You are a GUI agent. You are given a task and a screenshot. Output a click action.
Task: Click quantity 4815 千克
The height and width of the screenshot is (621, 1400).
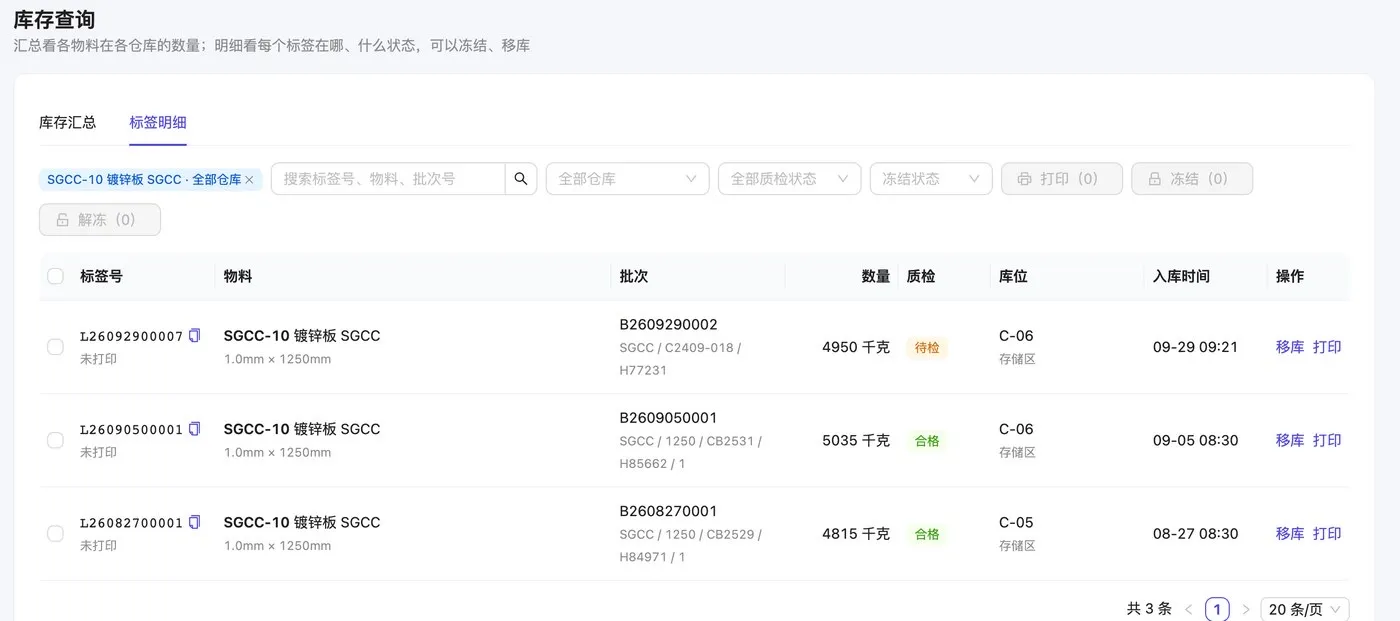[x=856, y=534]
